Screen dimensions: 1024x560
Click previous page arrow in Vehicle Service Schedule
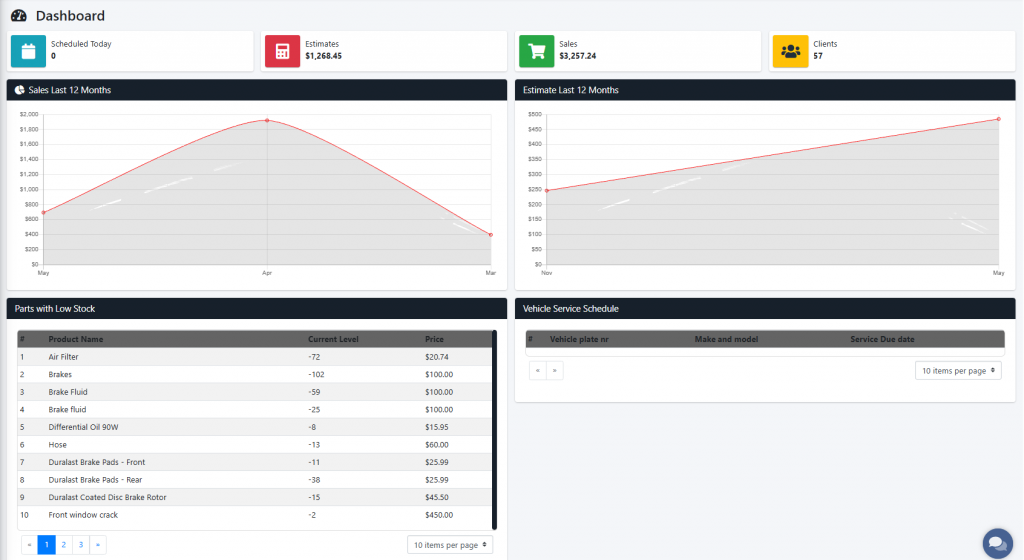(x=538, y=371)
